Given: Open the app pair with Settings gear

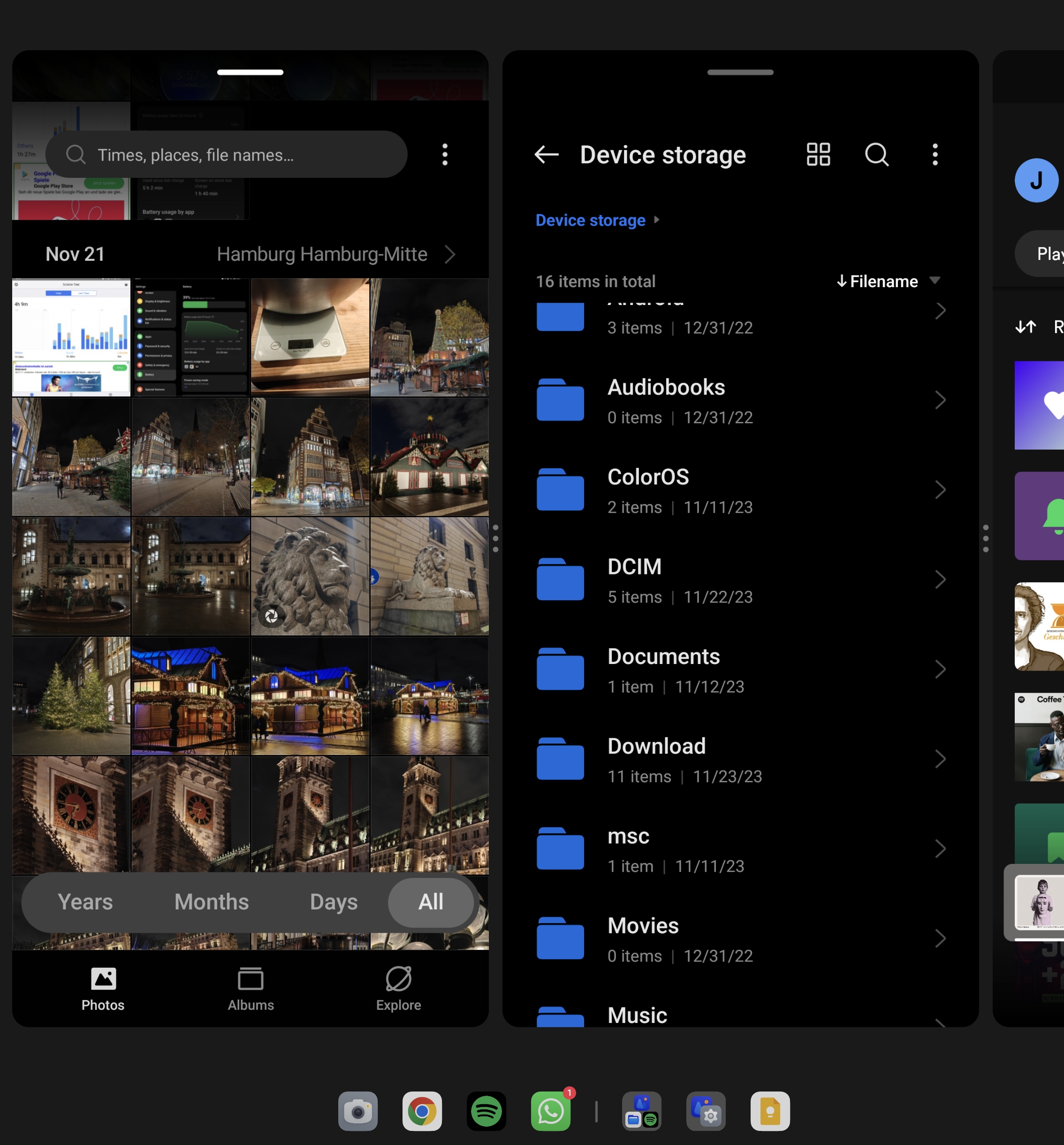Looking at the screenshot, I should point(706,1111).
